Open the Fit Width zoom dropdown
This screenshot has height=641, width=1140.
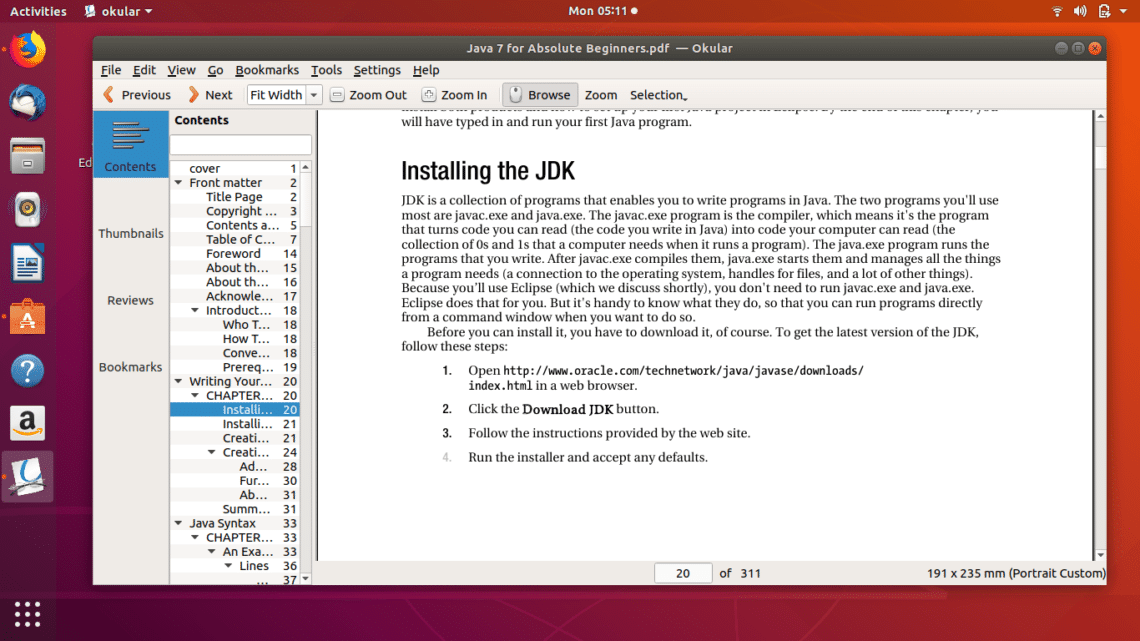click(x=313, y=95)
